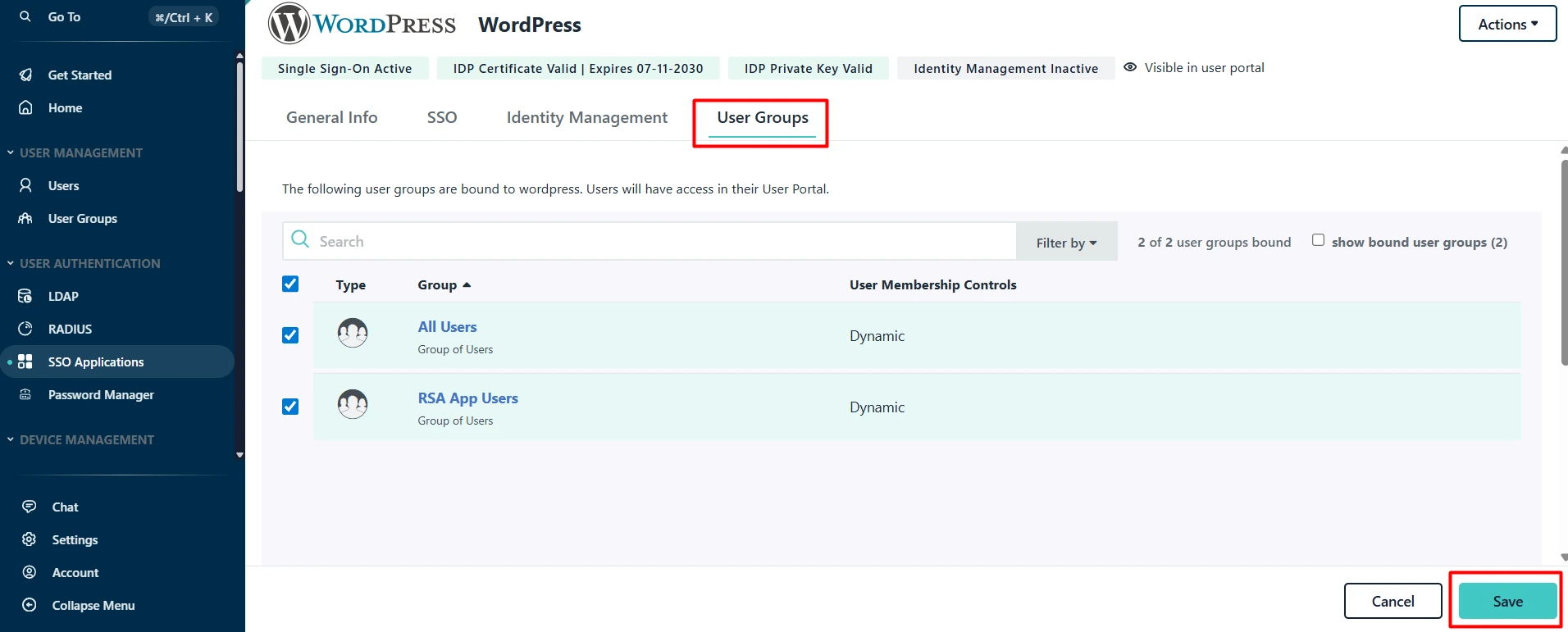The width and height of the screenshot is (1568, 632).
Task: Click the Single Sign-On Active badge
Action: [x=344, y=68]
